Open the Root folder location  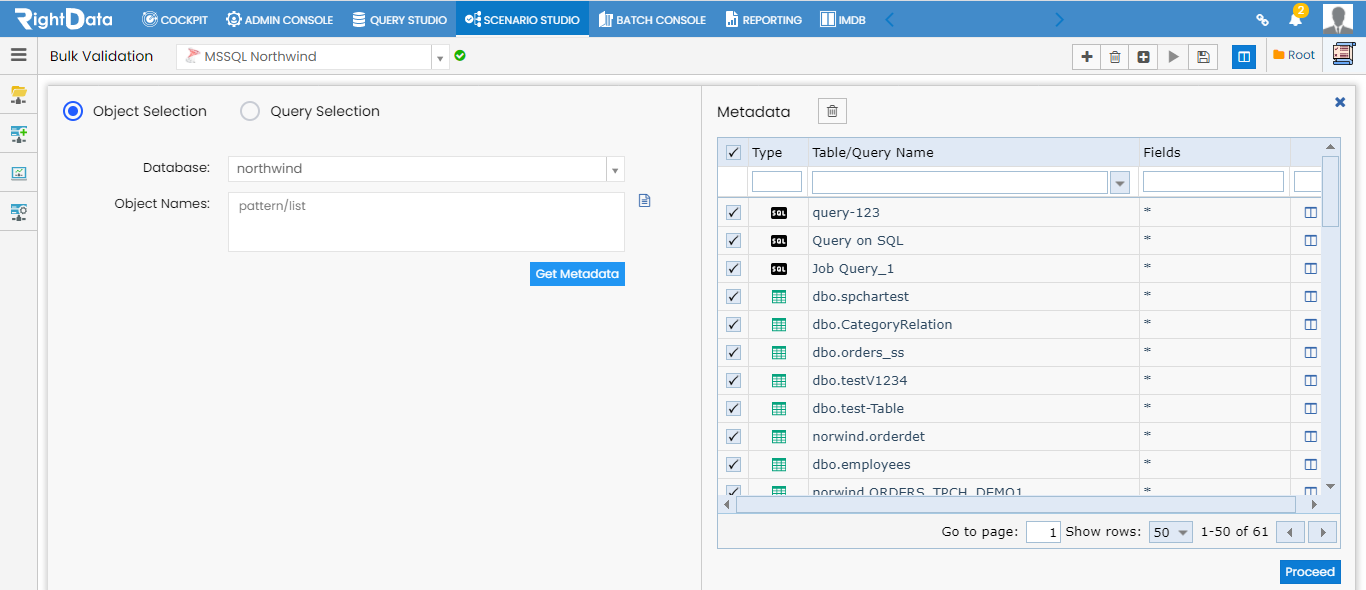[x=1294, y=56]
